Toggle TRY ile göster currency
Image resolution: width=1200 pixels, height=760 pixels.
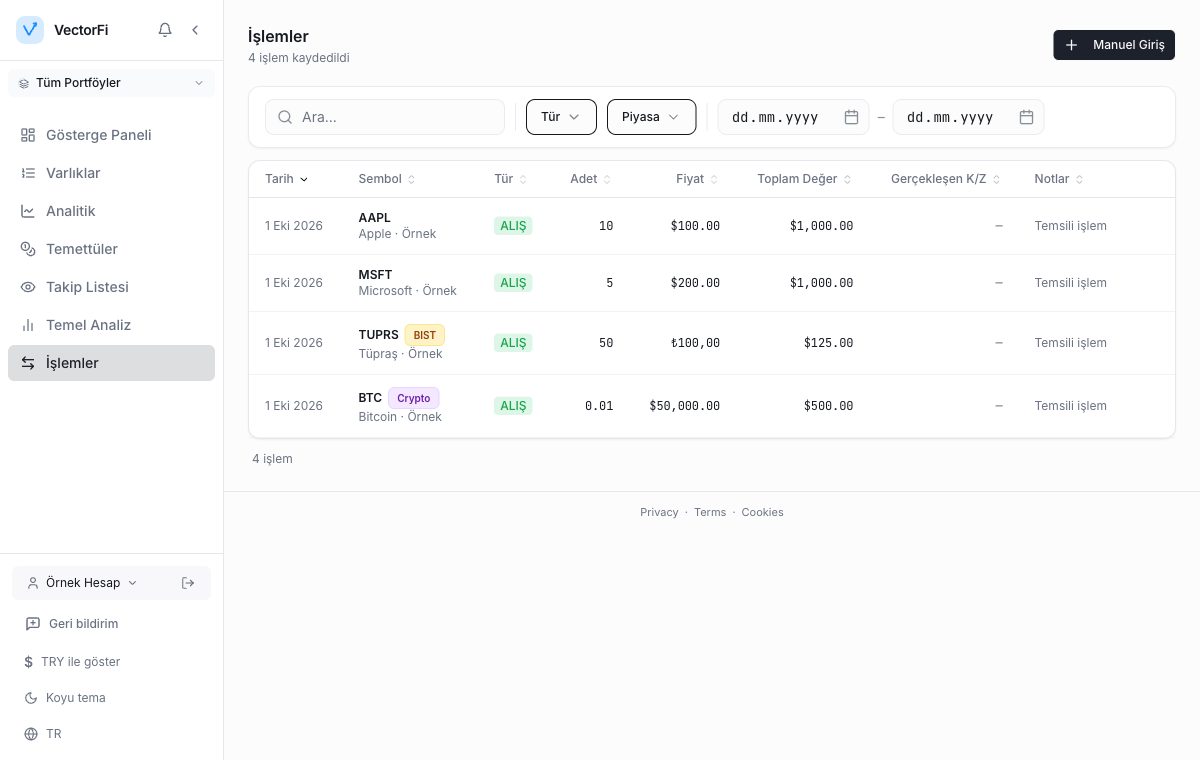72,662
